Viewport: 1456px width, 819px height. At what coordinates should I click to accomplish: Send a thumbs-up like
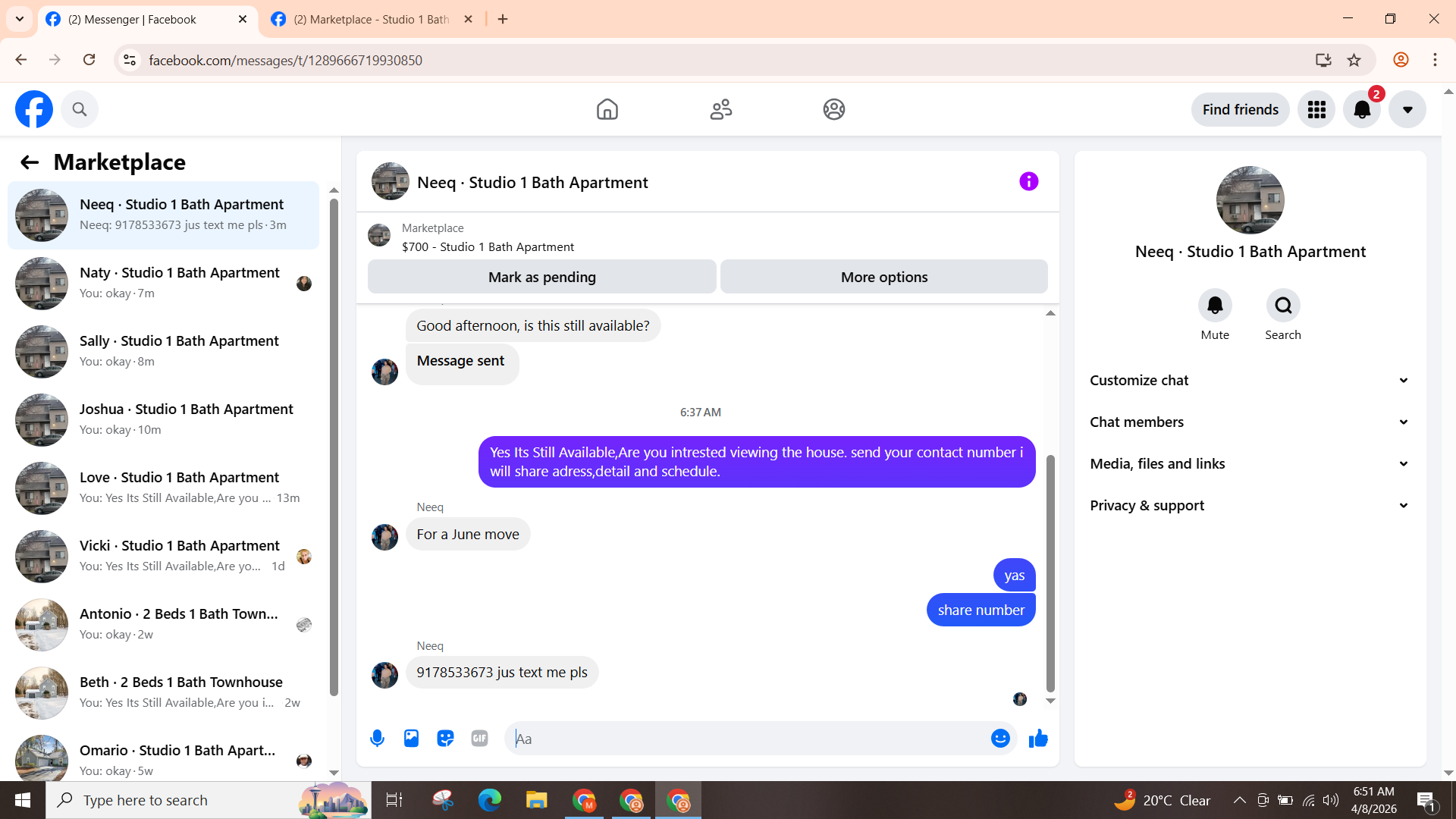coord(1038,739)
